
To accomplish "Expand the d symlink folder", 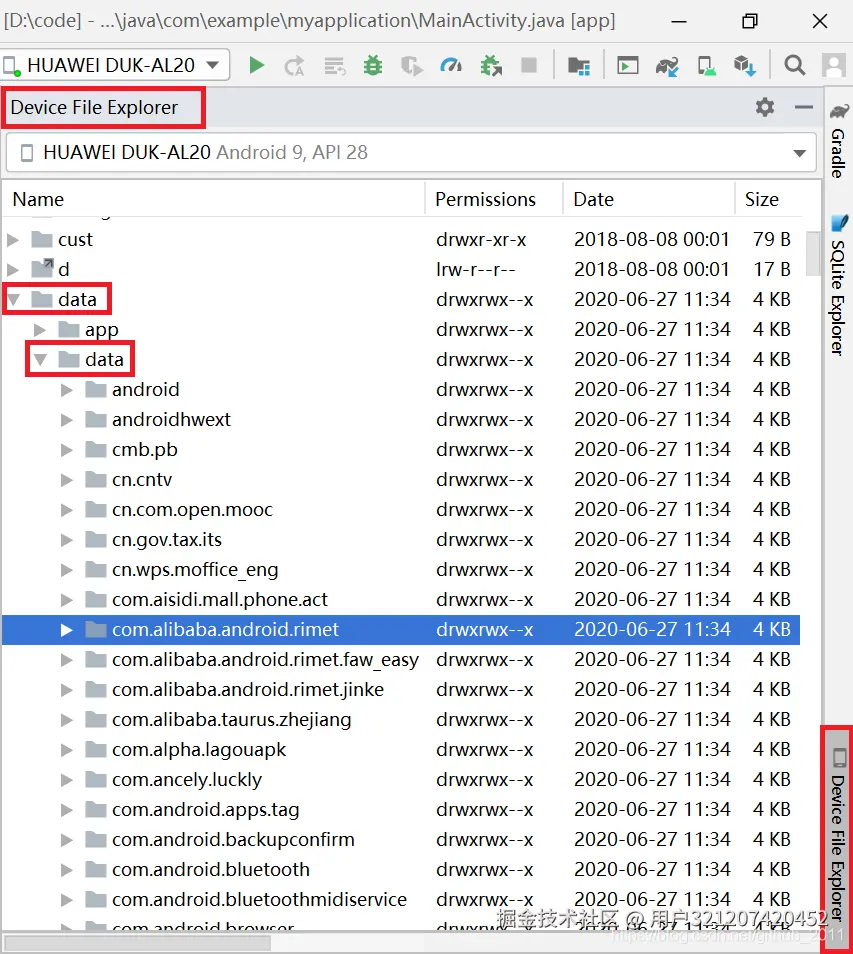I will click(x=13, y=270).
